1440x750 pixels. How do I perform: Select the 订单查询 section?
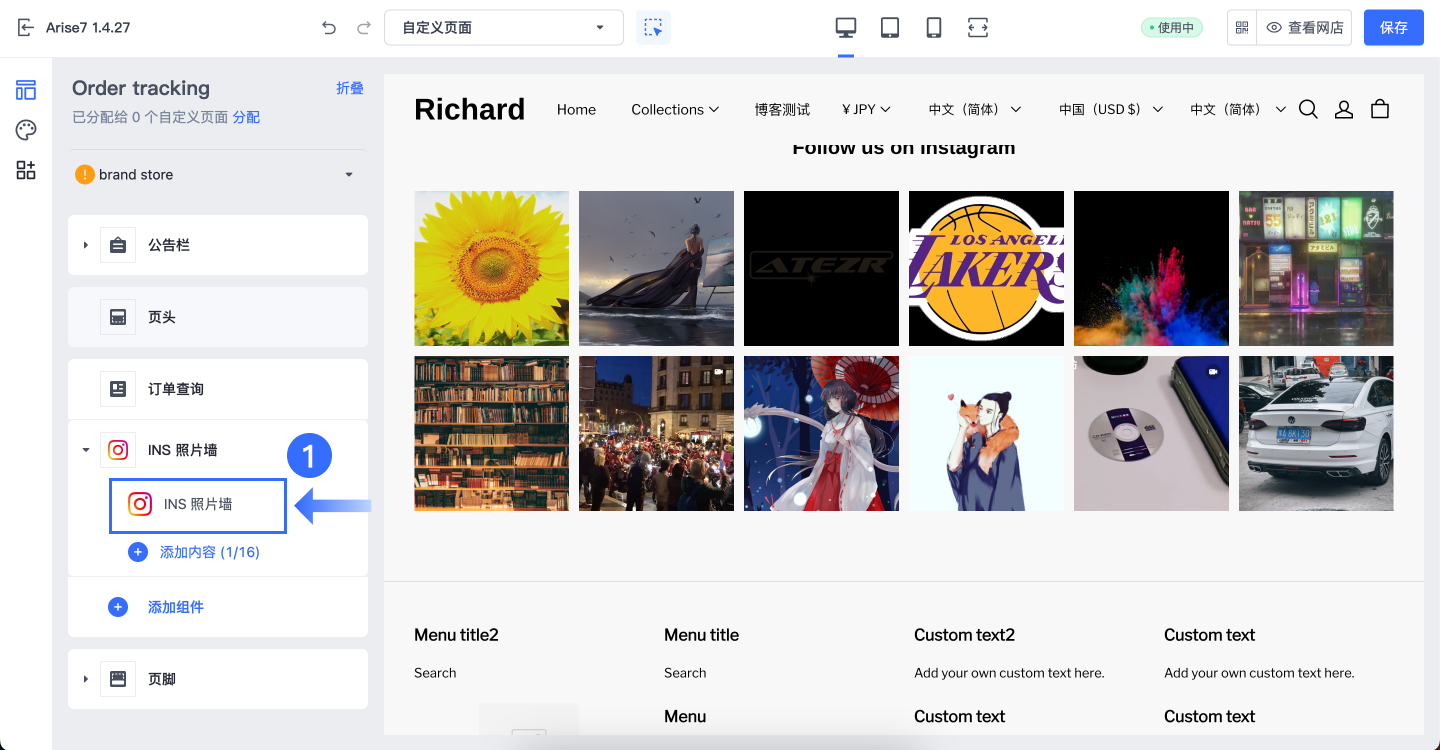[176, 389]
